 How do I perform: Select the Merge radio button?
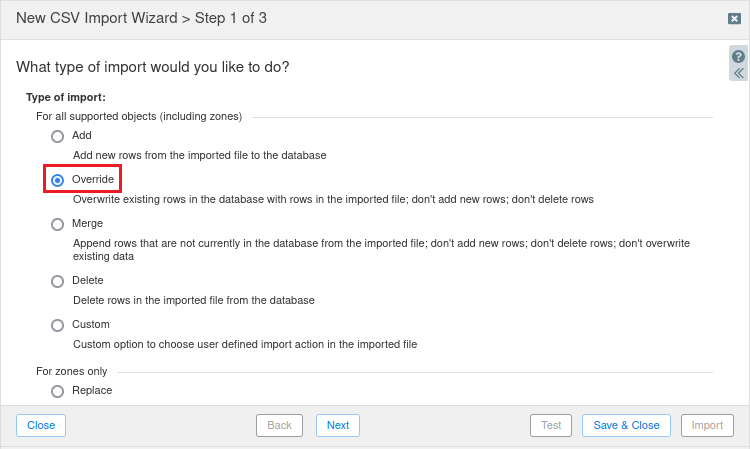pyautogui.click(x=58, y=224)
